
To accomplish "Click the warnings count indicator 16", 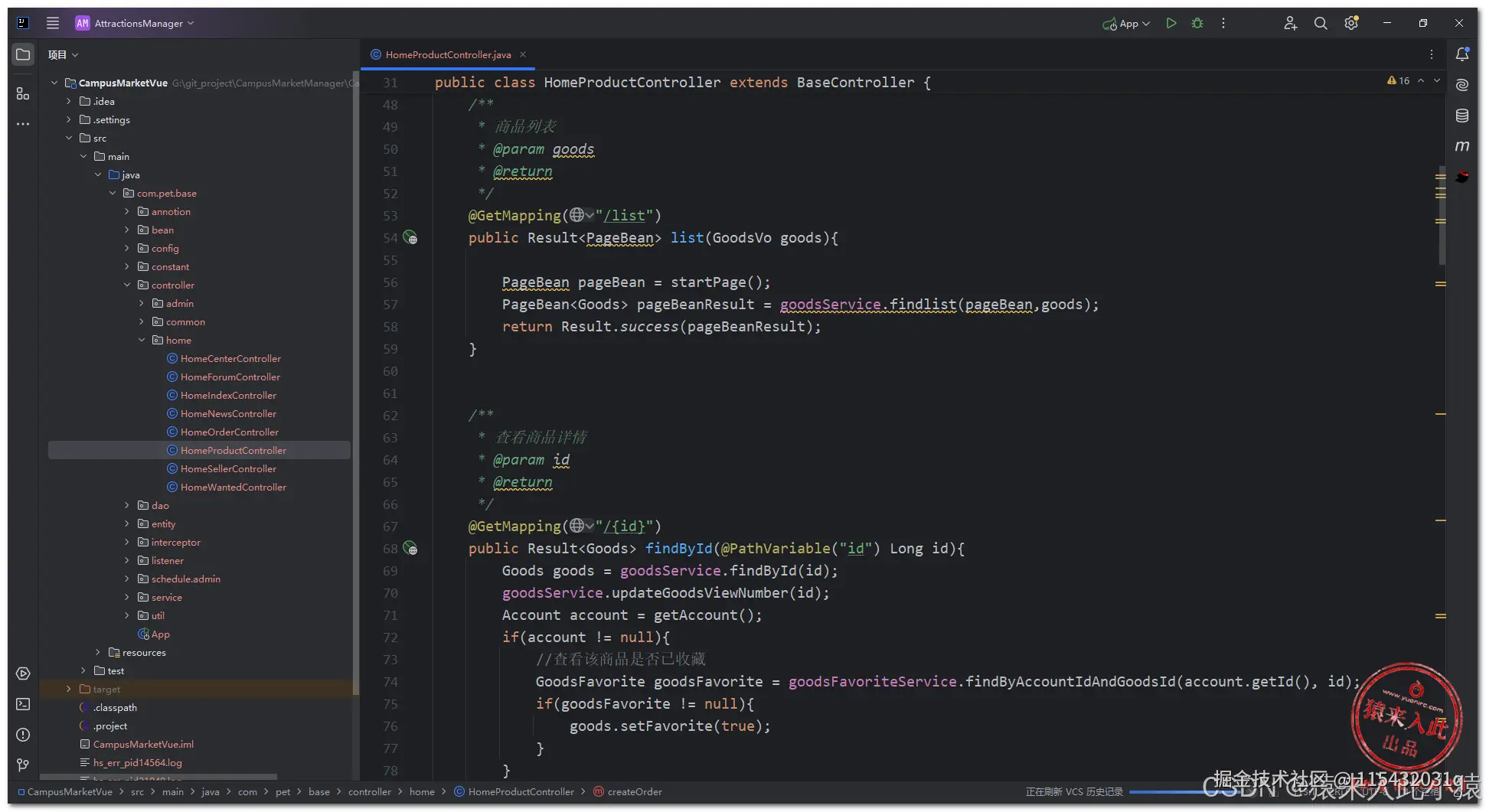I will point(1398,80).
